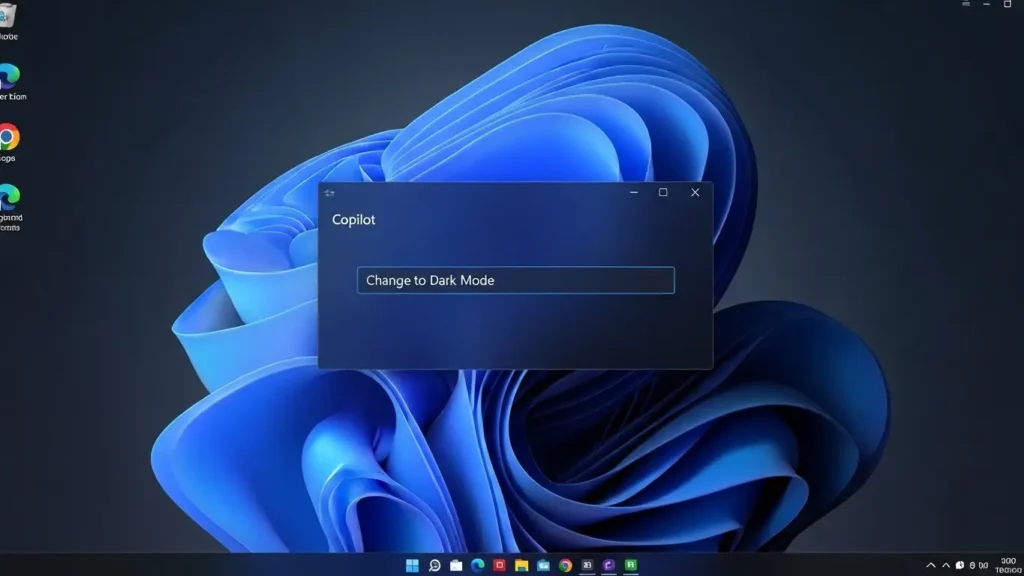Screen dimensions: 1024x576
Task: Click inside the 'Change to Dark Mode' text field
Action: [515, 280]
